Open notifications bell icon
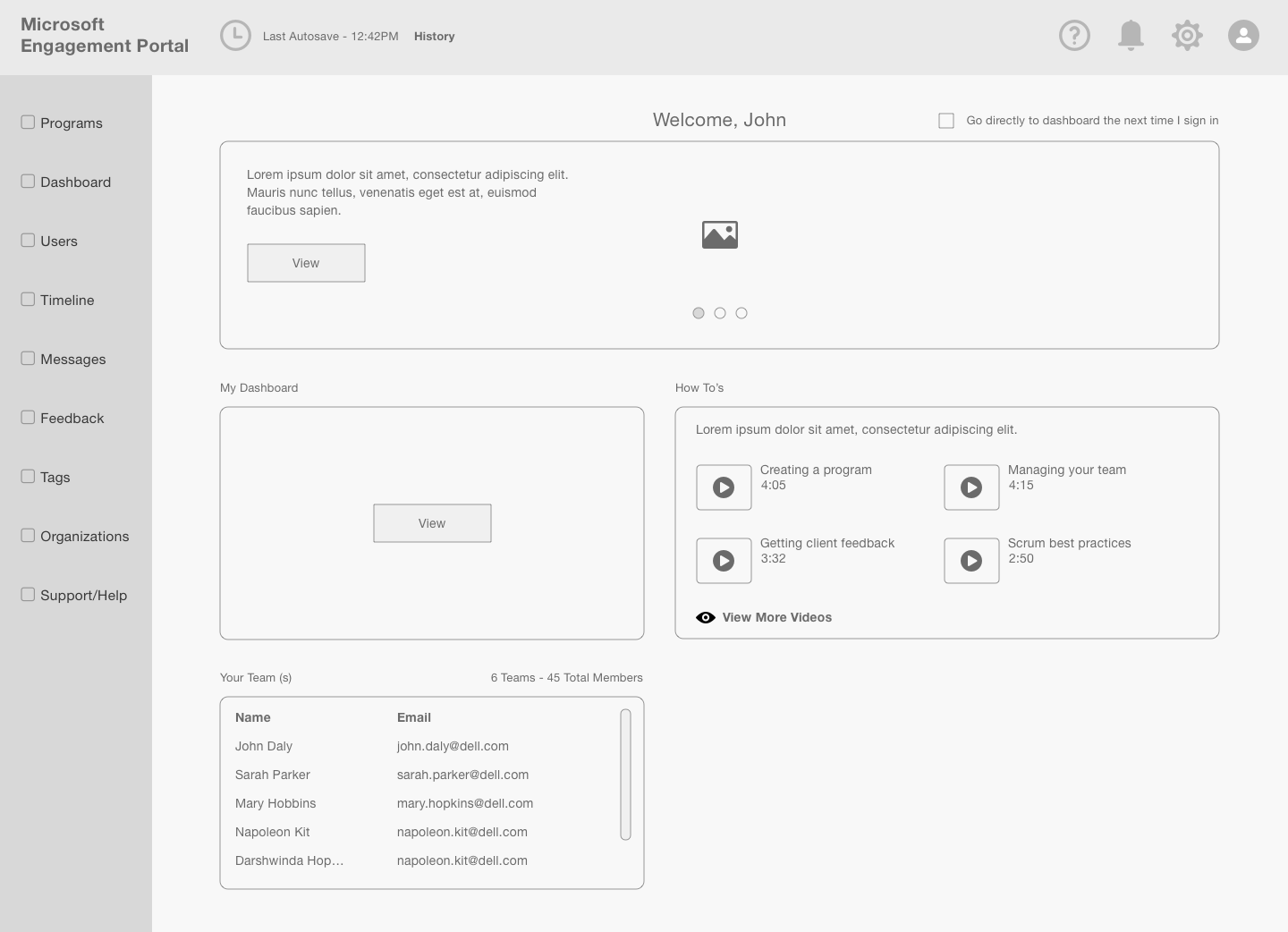The width and height of the screenshot is (1288, 932). (x=1131, y=36)
